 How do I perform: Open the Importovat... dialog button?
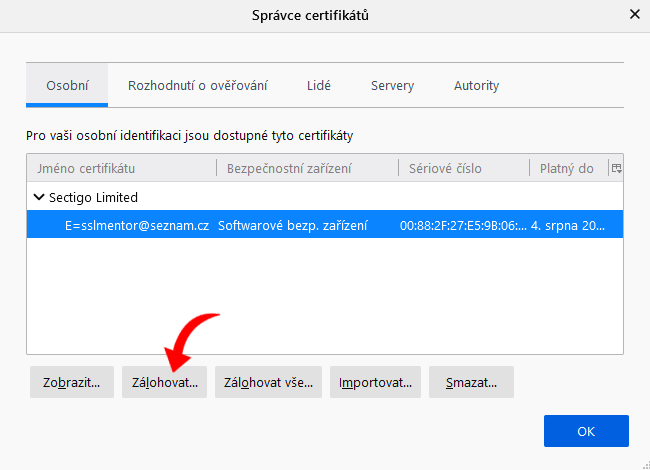tap(376, 382)
